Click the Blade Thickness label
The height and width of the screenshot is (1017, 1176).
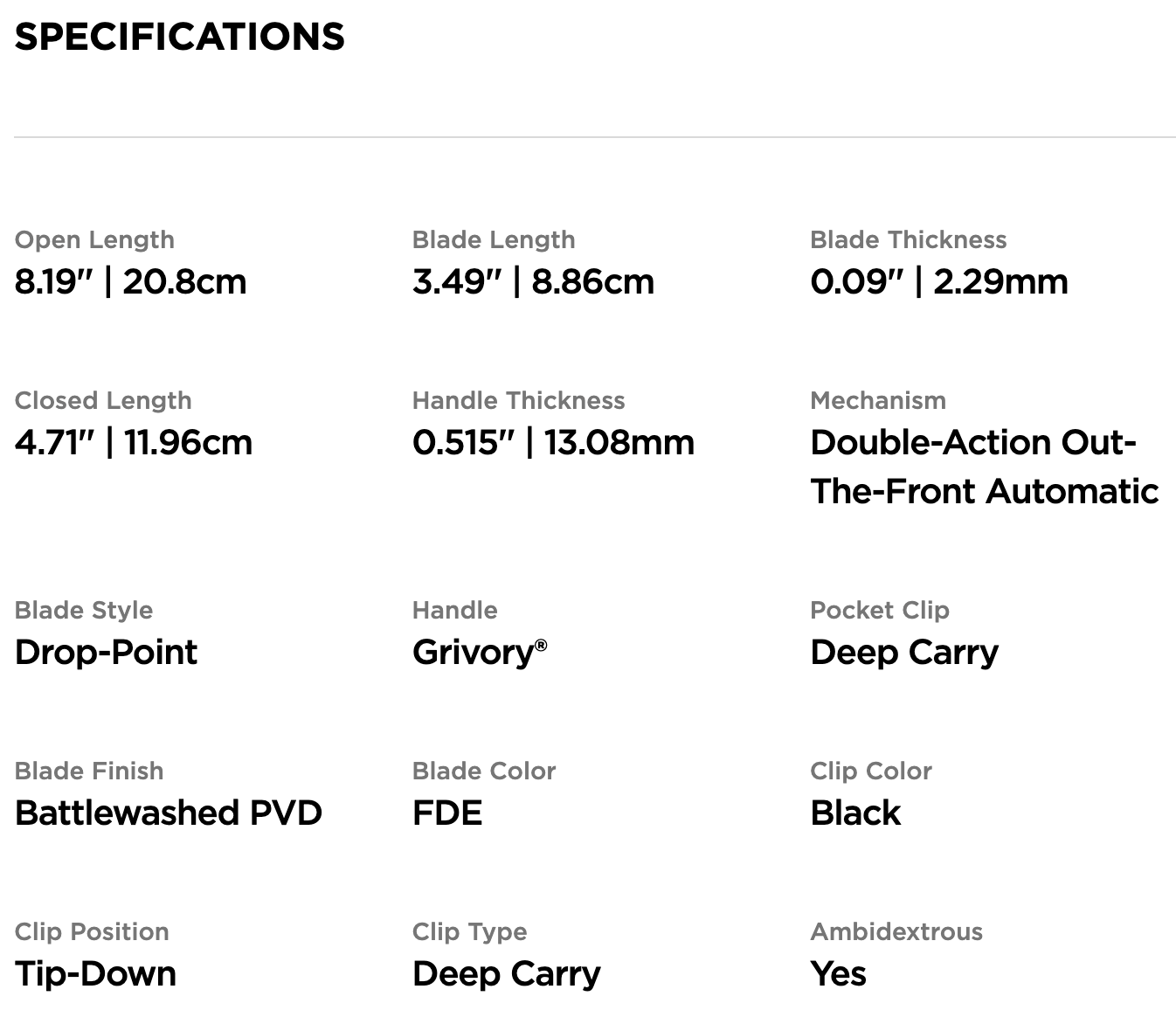(909, 239)
